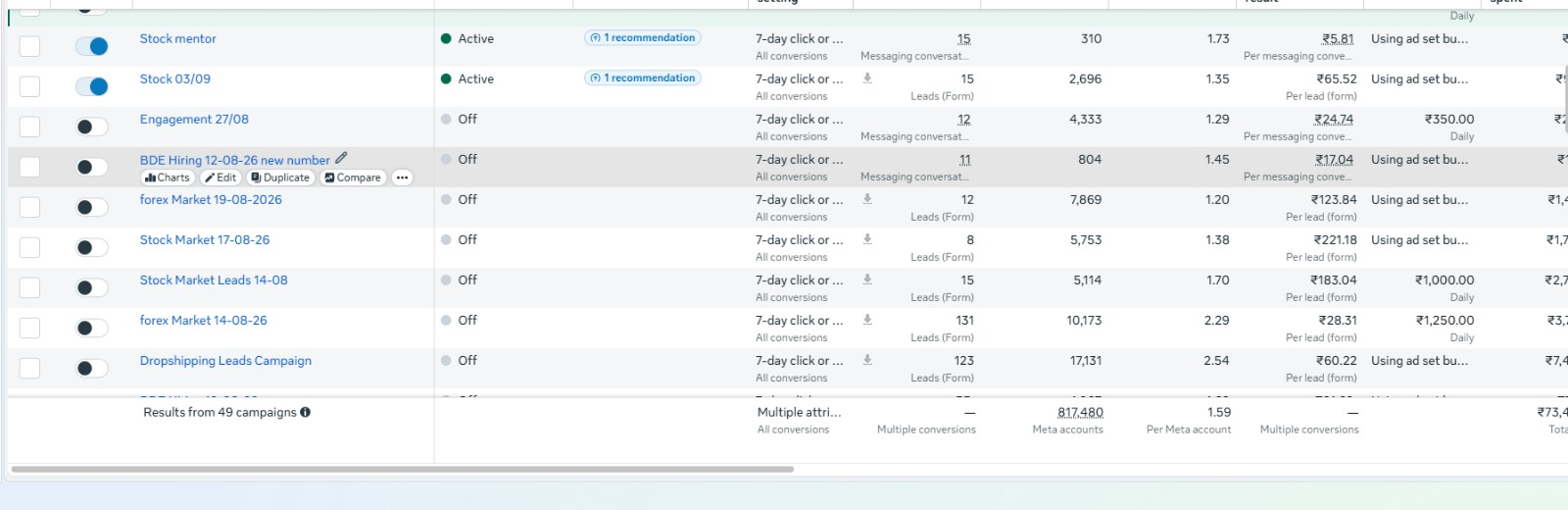Check the Stock Market 17-08-26 row checkbox
This screenshot has width=1568, height=510.
tap(30, 247)
